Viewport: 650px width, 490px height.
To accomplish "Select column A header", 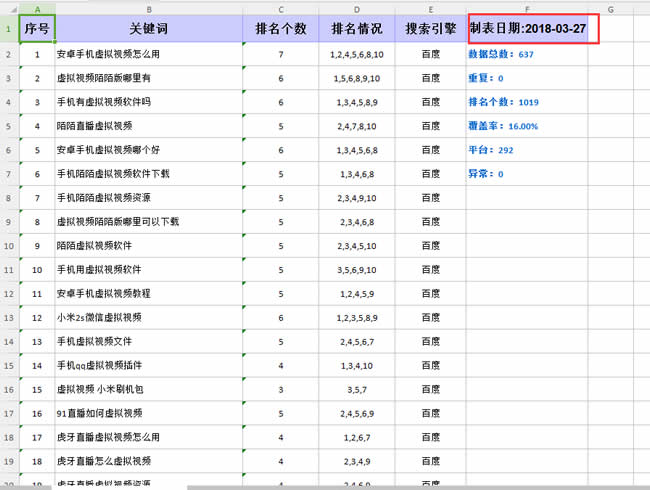I will point(37,8).
